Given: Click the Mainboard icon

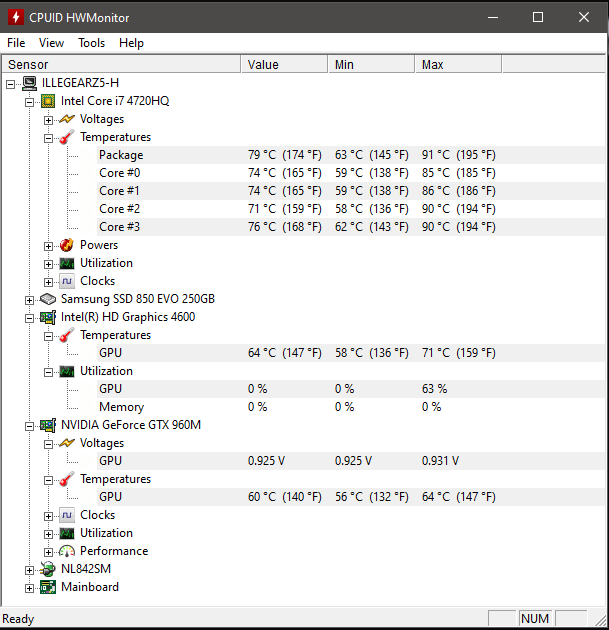Looking at the screenshot, I should coord(48,587).
